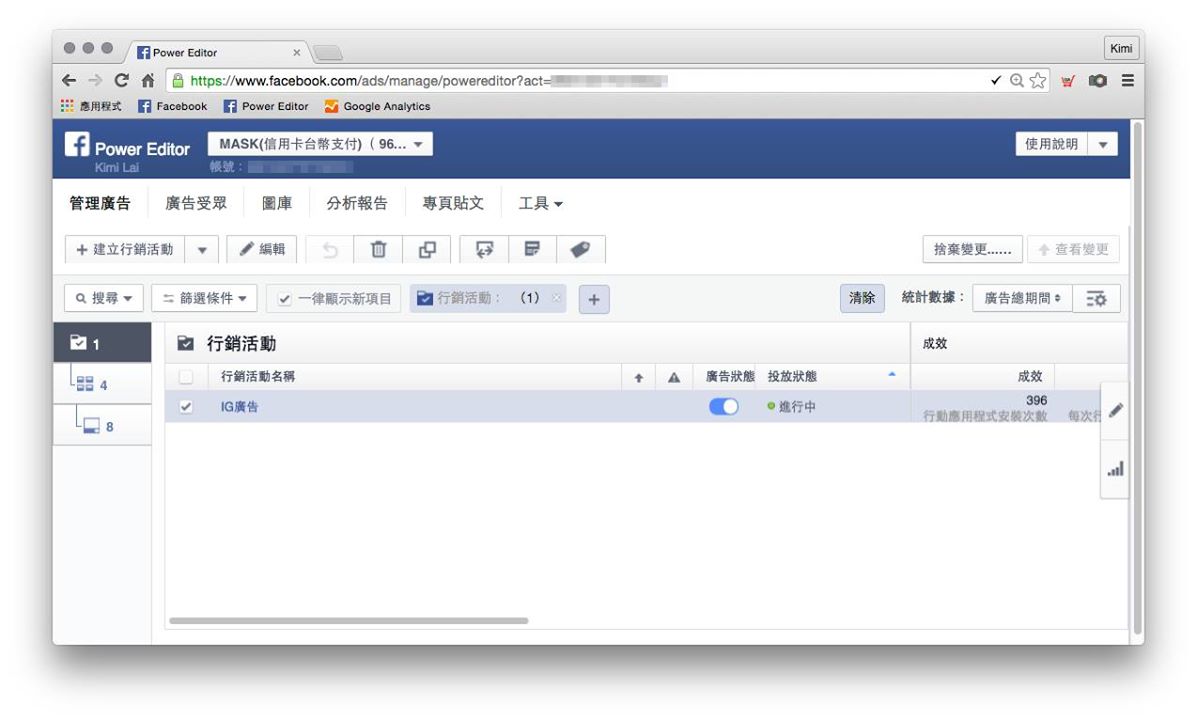This screenshot has width=1197, height=720.
Task: Open the bar chart side panel icon
Action: tap(1115, 469)
